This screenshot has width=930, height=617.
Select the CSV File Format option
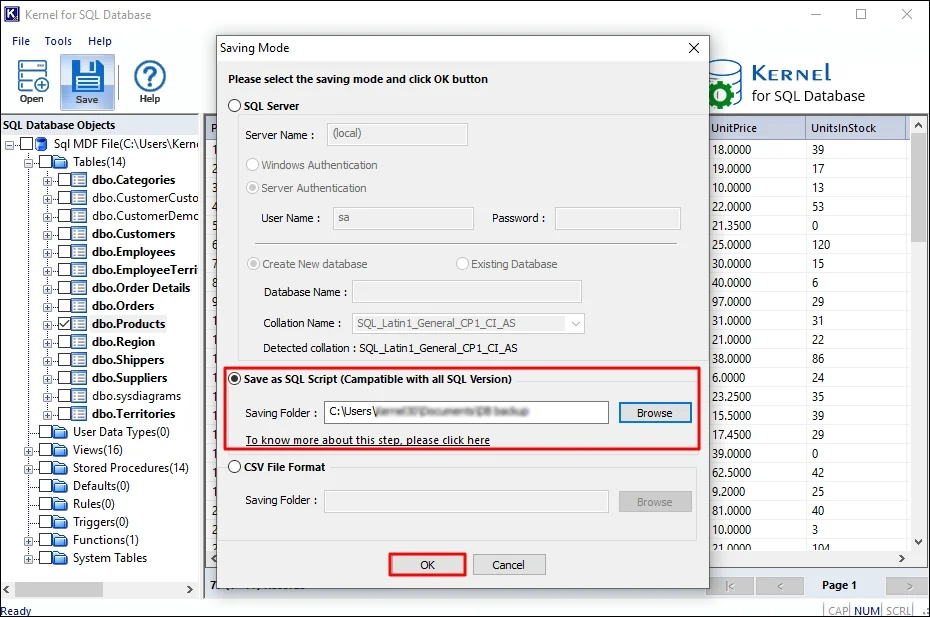coord(235,466)
